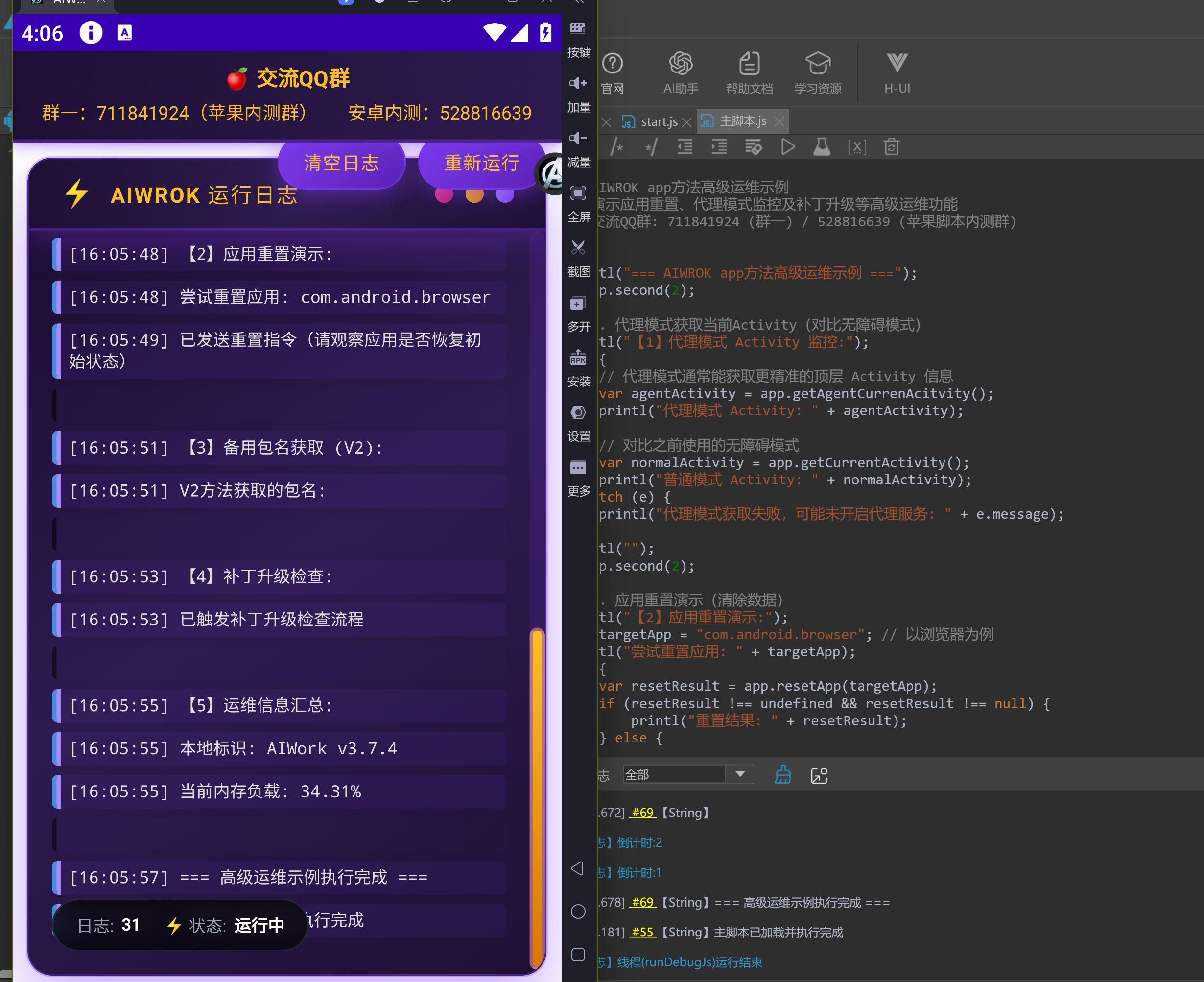Screen dimensions: 1204x982
Task: Tap log entry 尝试重置应用: com.android.browser
Action: click(280, 297)
